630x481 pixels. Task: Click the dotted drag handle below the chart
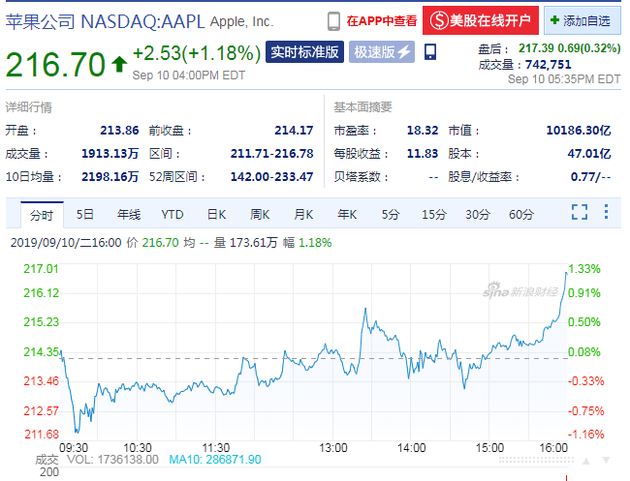click(536, 460)
